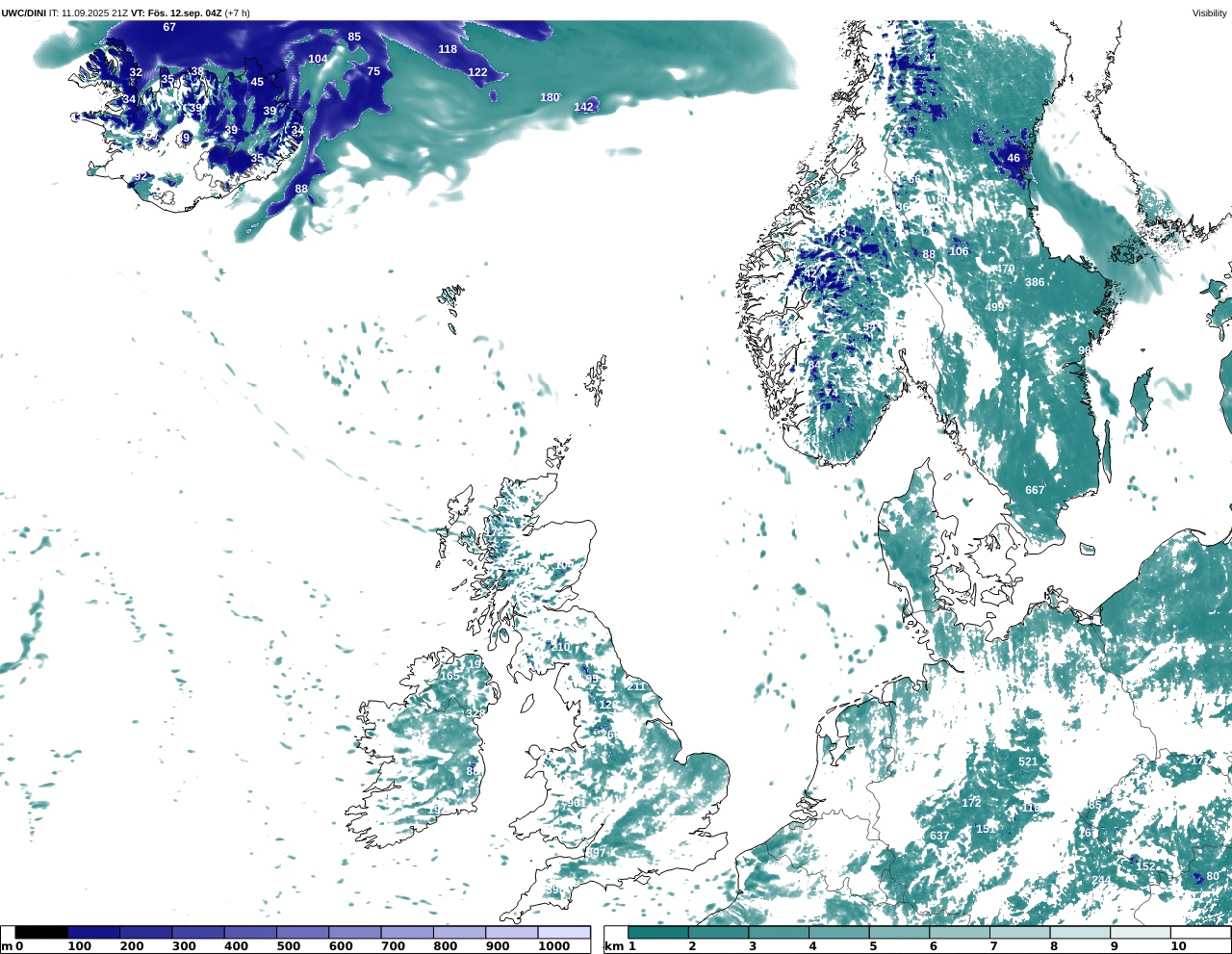
Task: Click the '10' label on the km legend
Action: [1178, 946]
